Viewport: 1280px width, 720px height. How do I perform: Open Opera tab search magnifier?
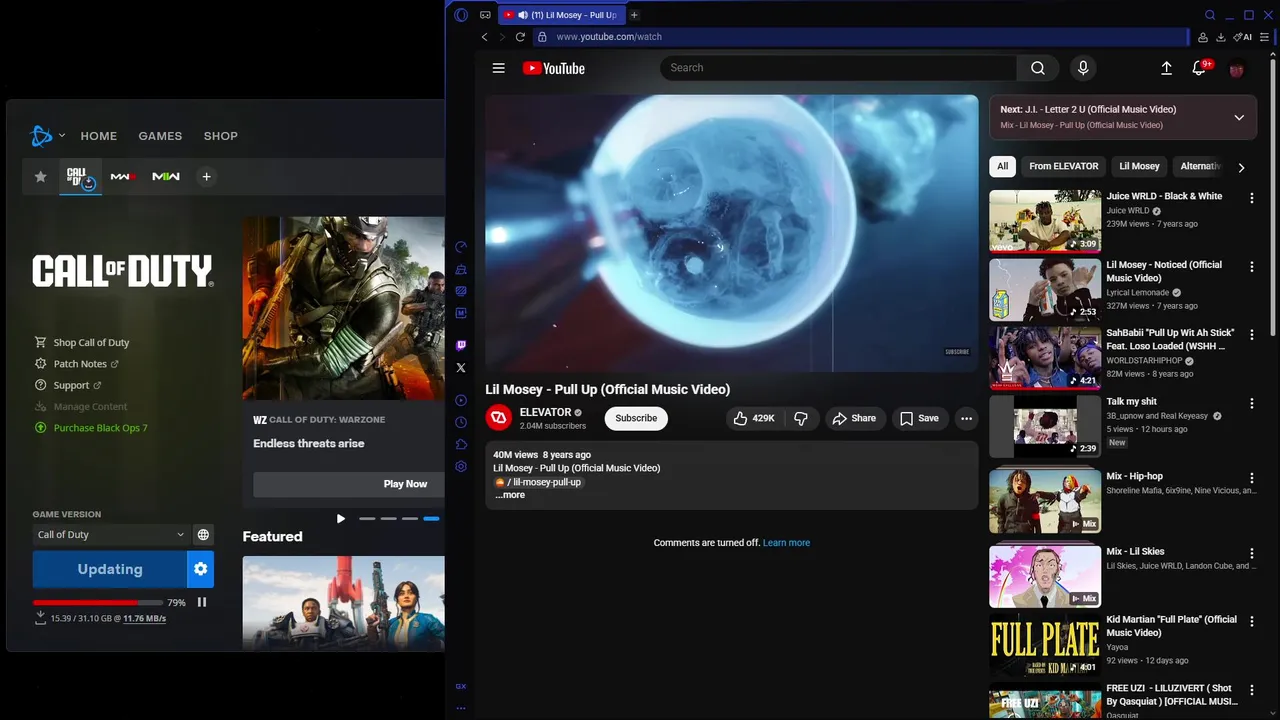(1209, 15)
